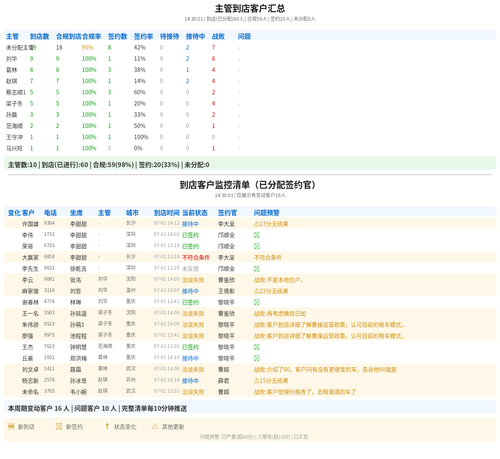
Task: Click customer name 许国雄
Action: coord(30,224)
